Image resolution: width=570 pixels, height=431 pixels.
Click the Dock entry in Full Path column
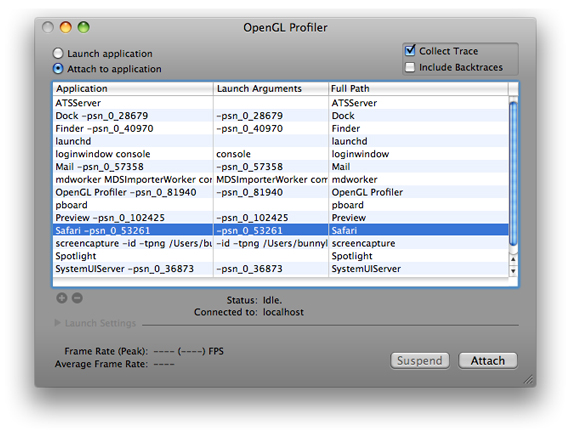tap(418, 116)
